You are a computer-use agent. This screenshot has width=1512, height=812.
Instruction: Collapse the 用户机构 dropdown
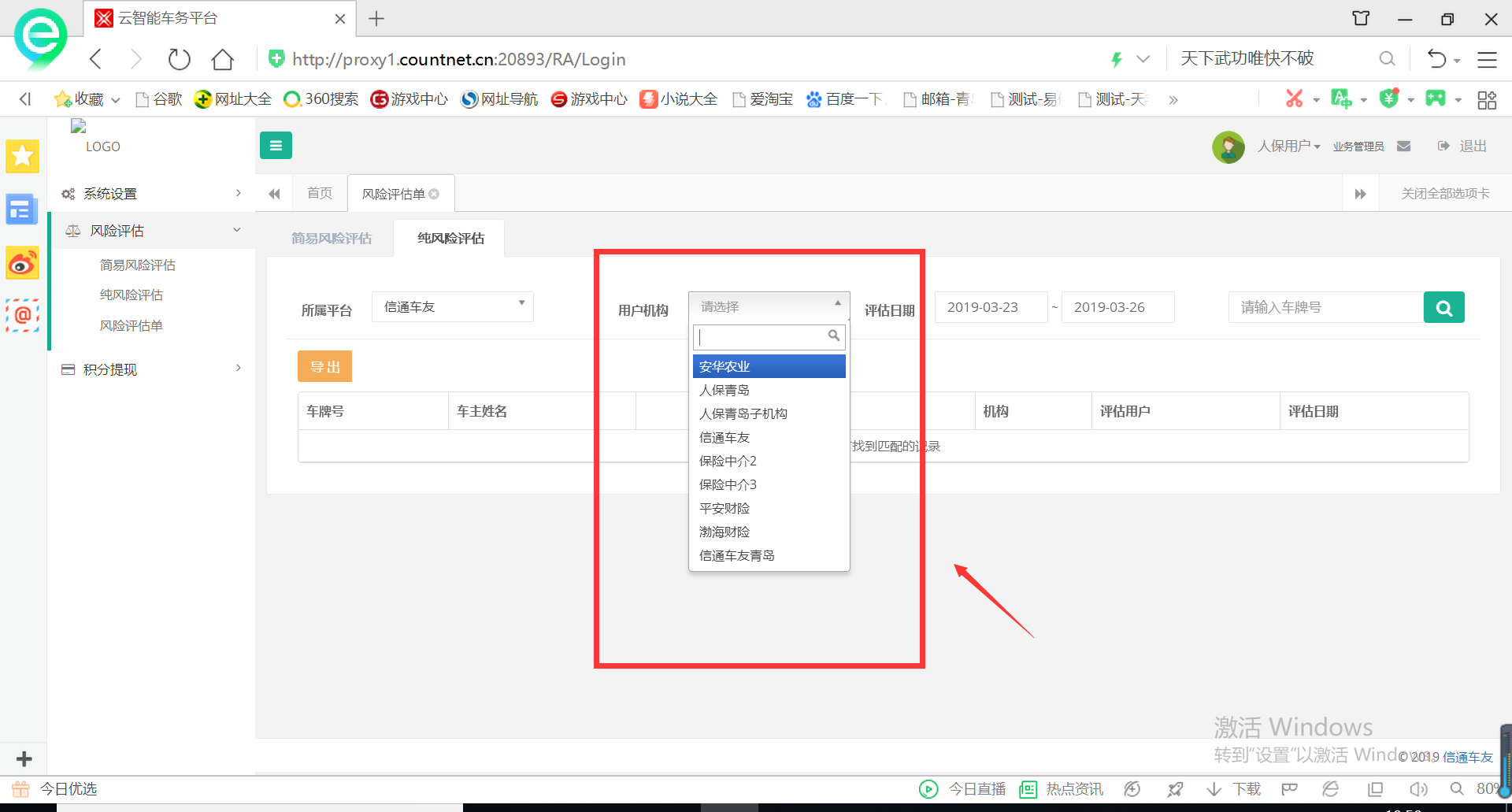(769, 306)
